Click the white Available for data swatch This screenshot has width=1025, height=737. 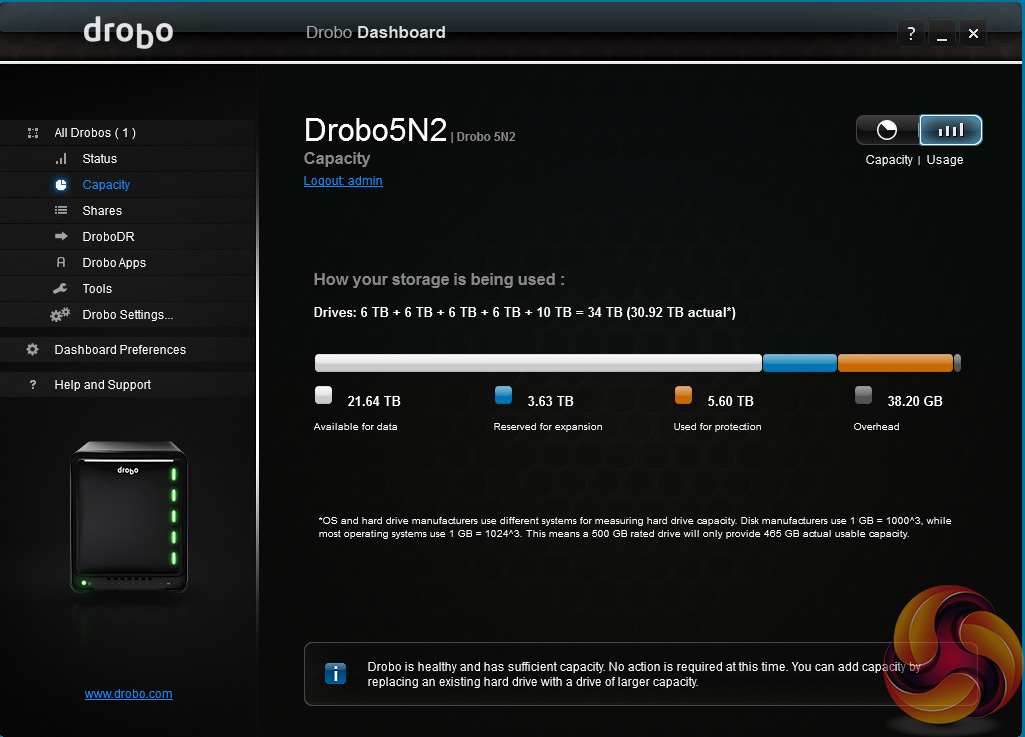324,395
